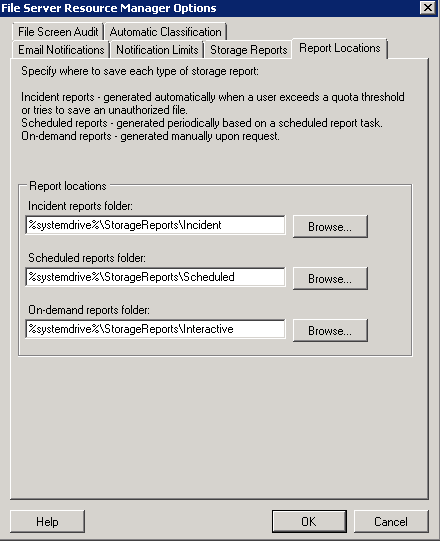440x541 pixels.
Task: Click the "Scheduled reports folder:" label
Action: [x=87, y=258]
